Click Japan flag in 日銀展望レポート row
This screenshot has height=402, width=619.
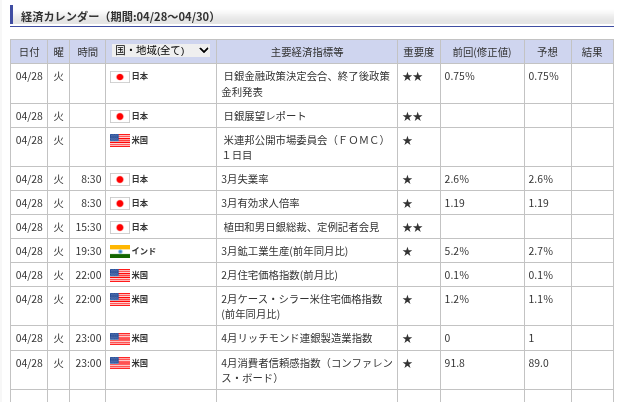point(119,116)
